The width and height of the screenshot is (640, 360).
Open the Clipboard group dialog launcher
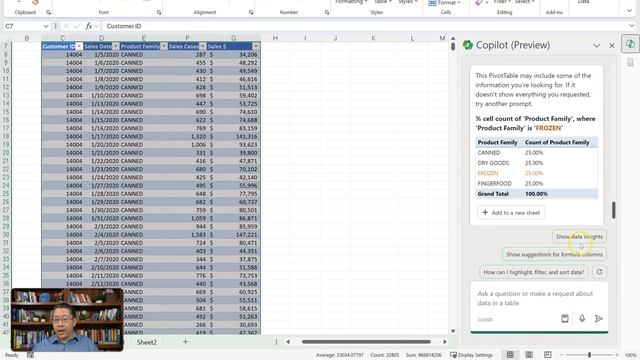coord(49,13)
